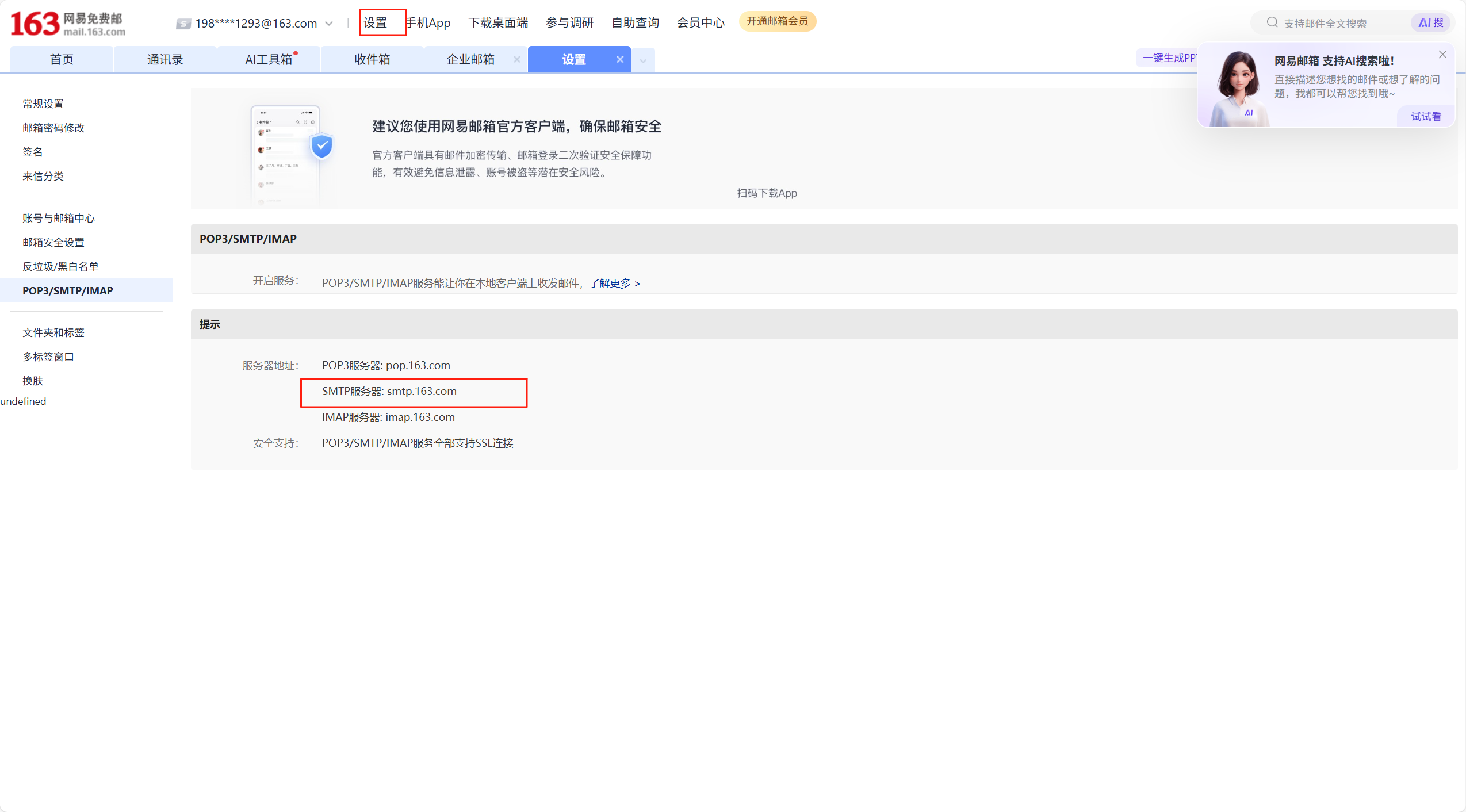
Task: Open 反垃圾/黑白名单 in the sidebar
Action: 60,266
